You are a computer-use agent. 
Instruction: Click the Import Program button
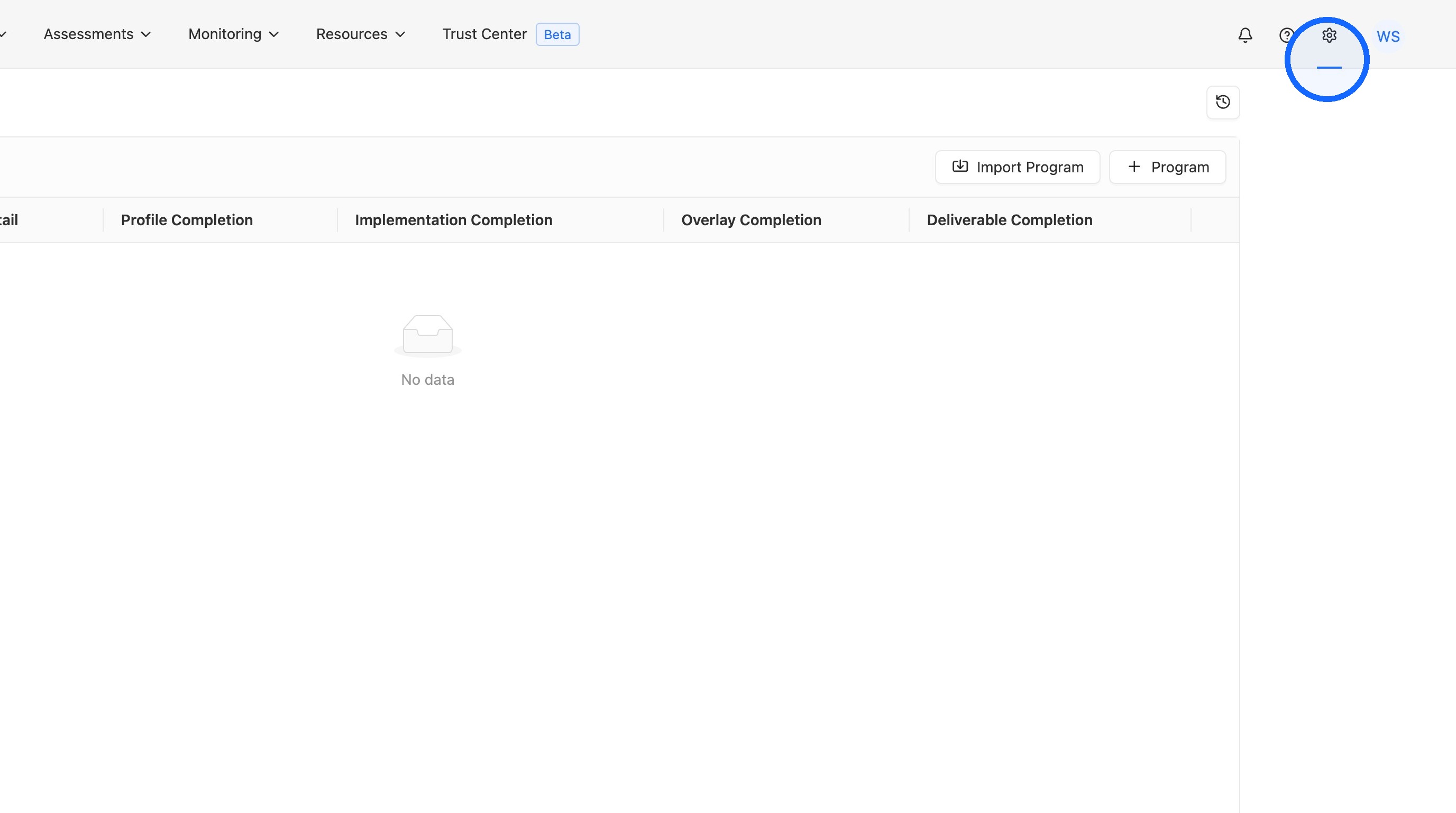click(x=1018, y=167)
